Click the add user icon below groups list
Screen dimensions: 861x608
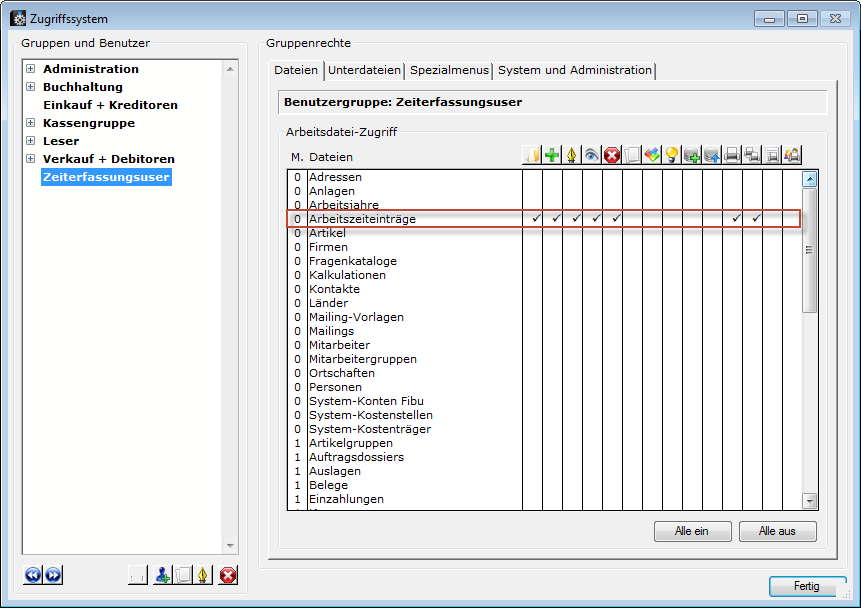coord(162,575)
